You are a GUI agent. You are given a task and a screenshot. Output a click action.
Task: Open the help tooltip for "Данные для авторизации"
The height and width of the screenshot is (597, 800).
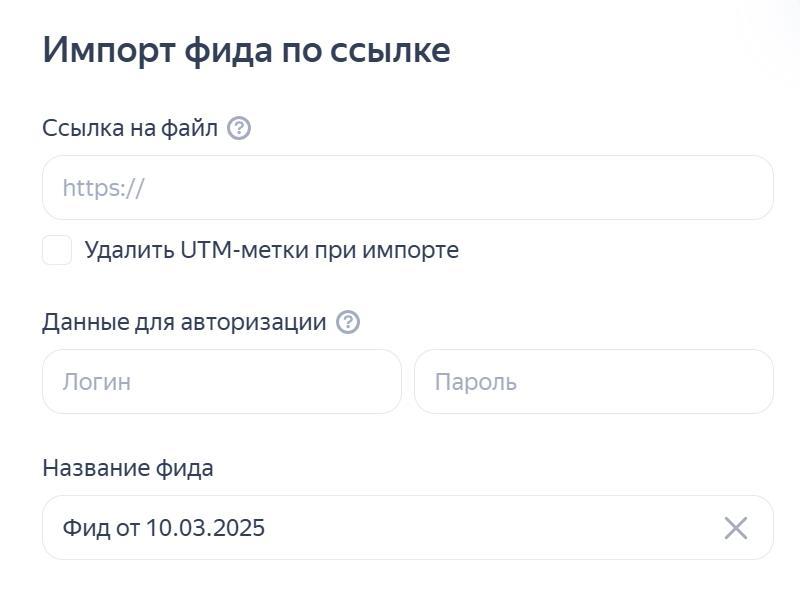click(348, 322)
